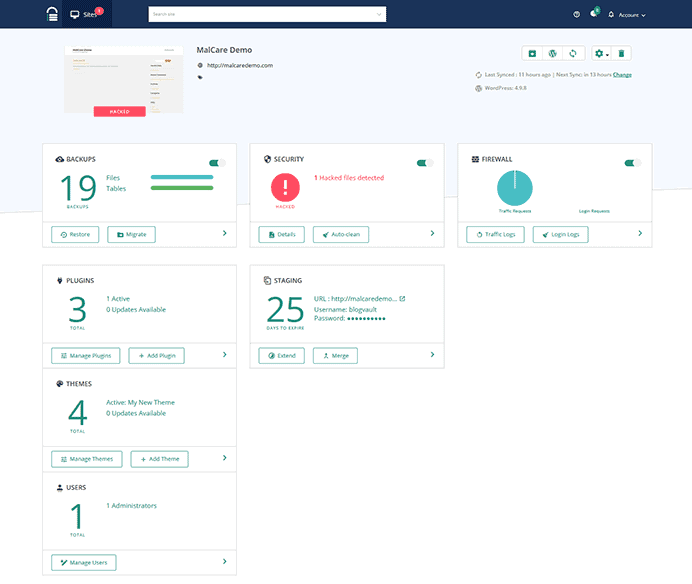Viewport: 692px width, 584px height.
Task: Expand the Security card chevron
Action: [432, 233]
